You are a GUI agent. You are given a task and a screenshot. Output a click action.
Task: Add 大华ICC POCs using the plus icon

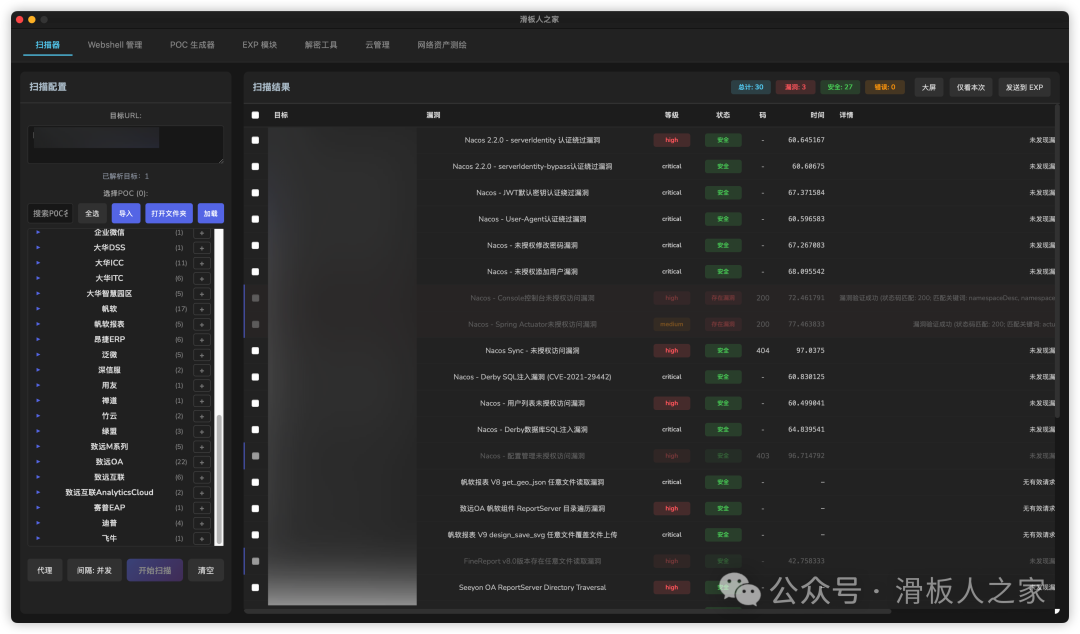[x=202, y=263]
